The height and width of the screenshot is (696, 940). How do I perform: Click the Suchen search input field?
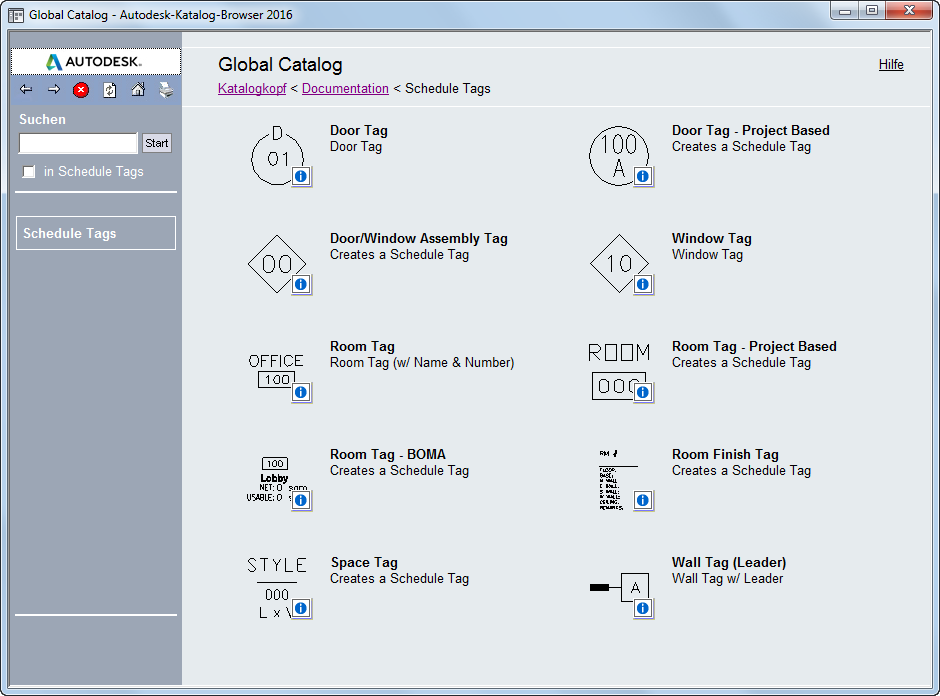pos(79,143)
